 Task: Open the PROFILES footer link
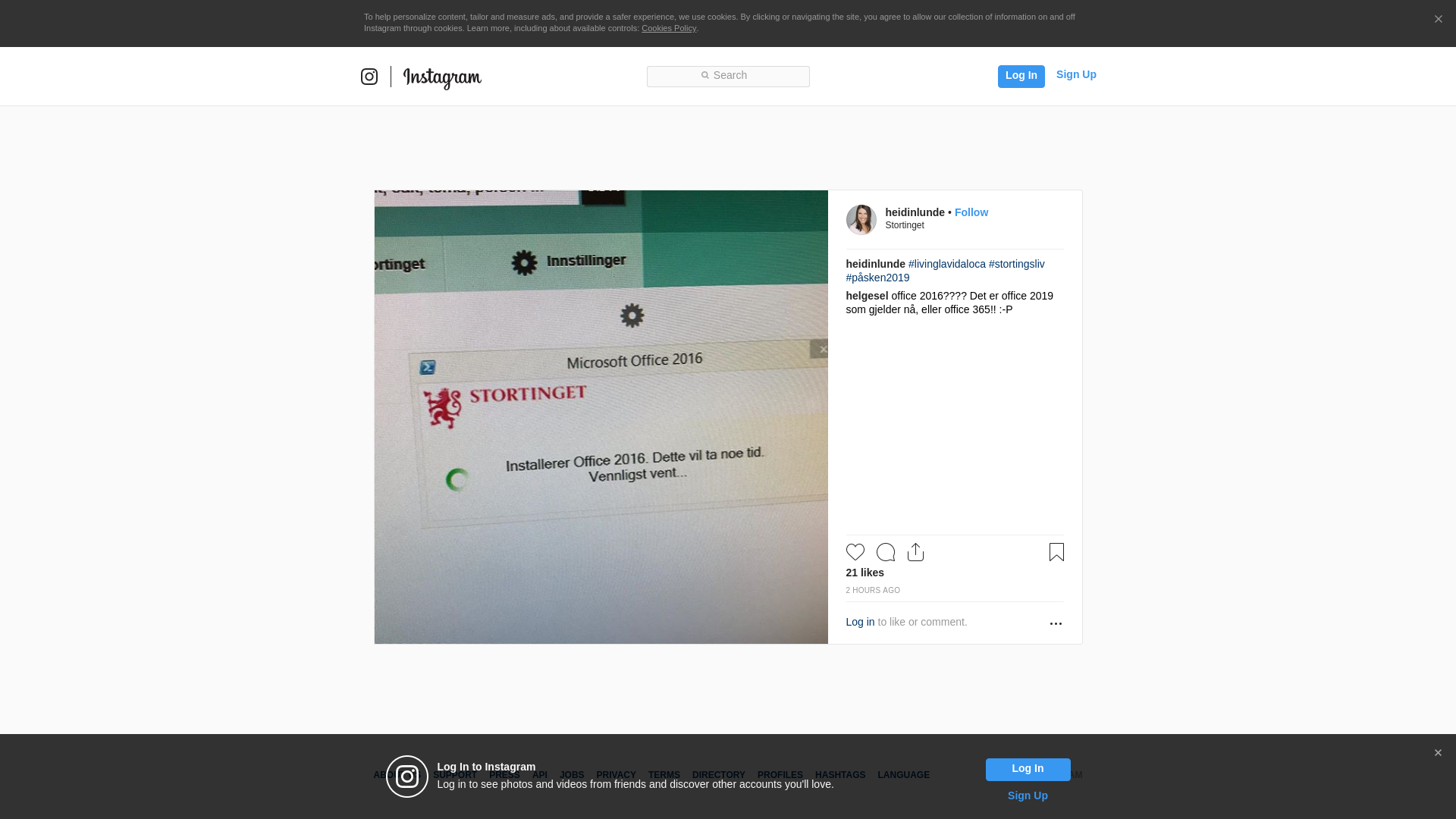coord(780,775)
